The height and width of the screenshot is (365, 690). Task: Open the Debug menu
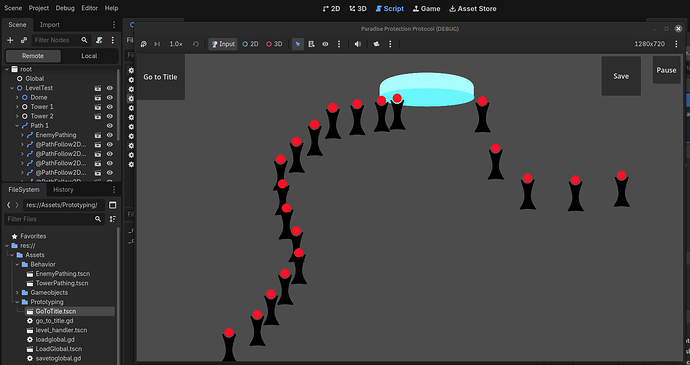[65, 8]
